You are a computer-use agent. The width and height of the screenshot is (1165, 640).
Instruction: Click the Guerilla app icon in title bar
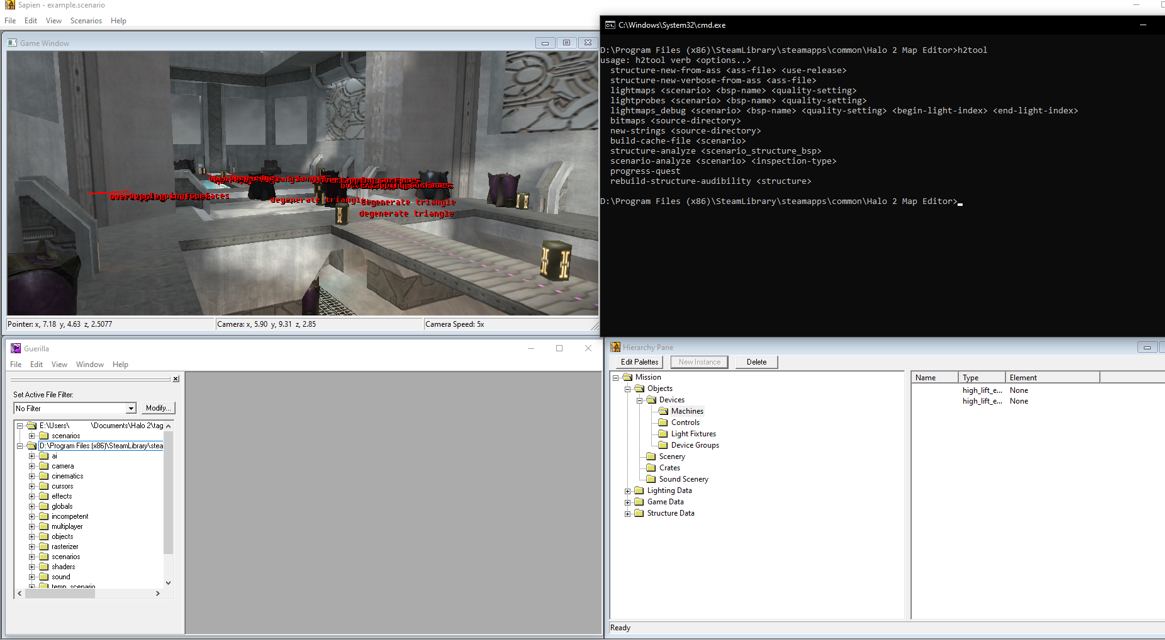pyautogui.click(x=16, y=348)
